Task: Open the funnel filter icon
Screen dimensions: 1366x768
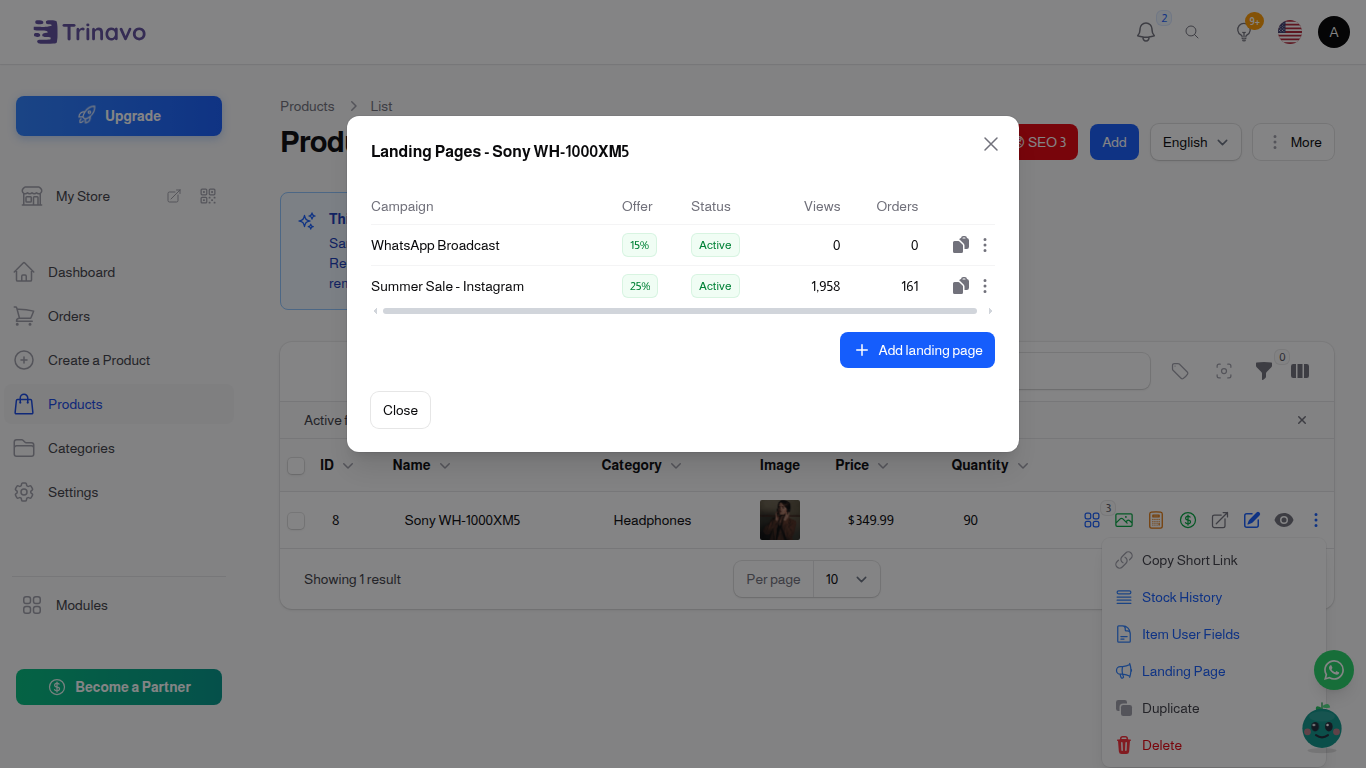Action: 1264,371
